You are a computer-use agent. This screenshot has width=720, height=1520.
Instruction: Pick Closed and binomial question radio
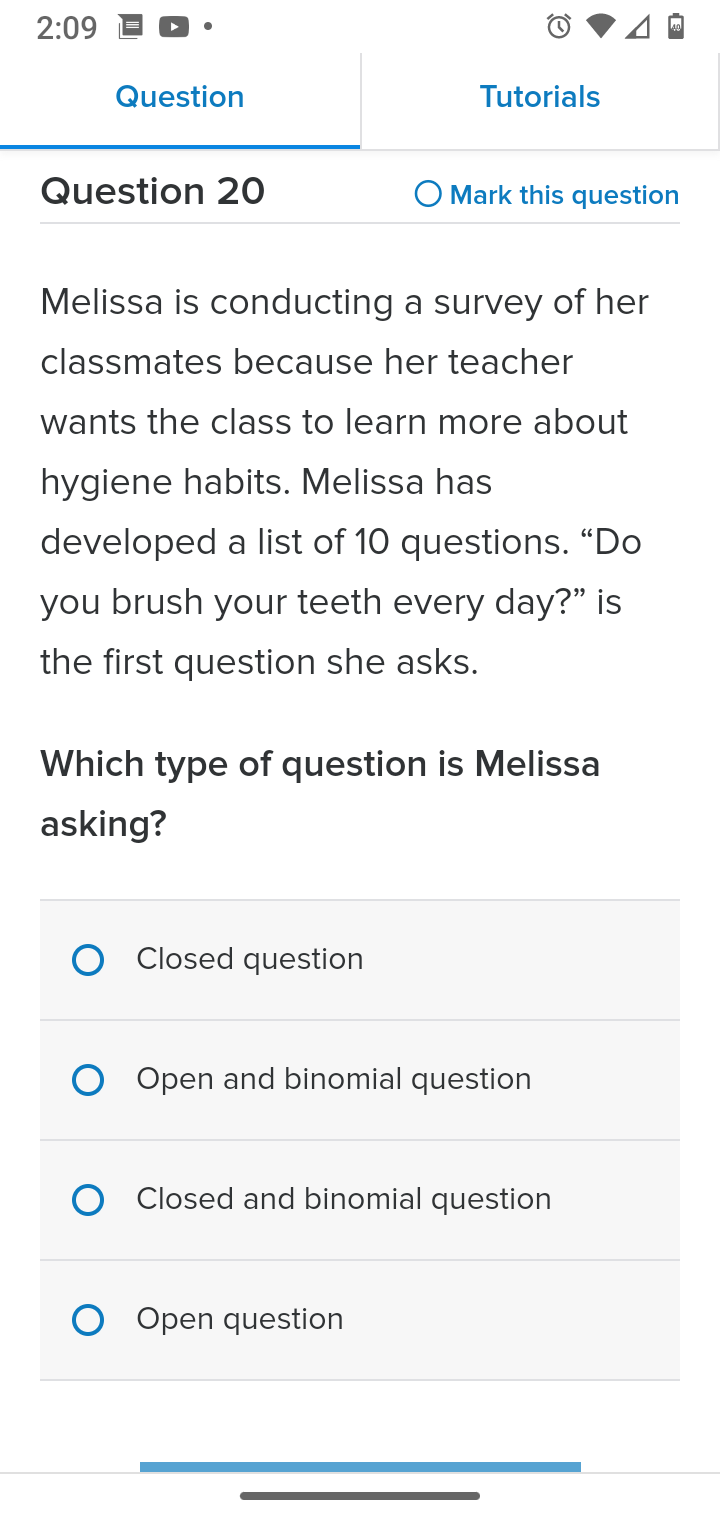click(88, 1200)
